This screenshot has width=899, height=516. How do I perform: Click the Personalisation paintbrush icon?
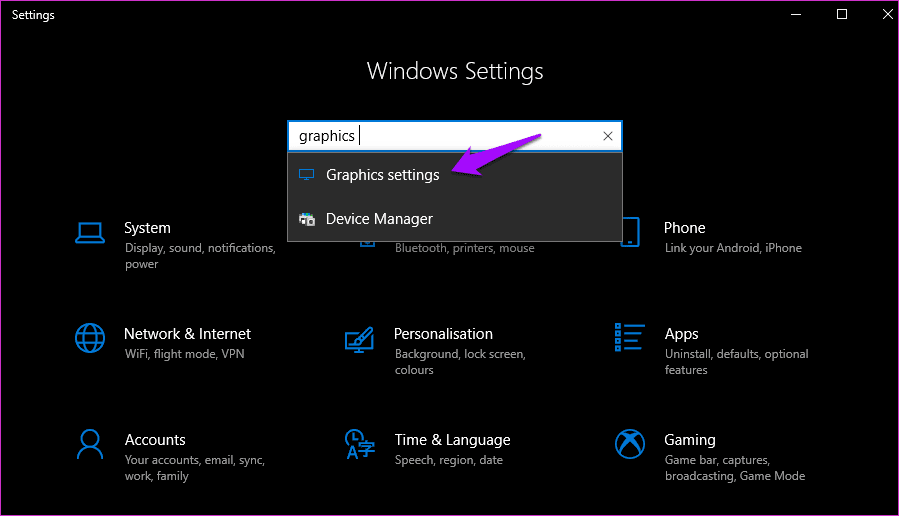pos(359,339)
